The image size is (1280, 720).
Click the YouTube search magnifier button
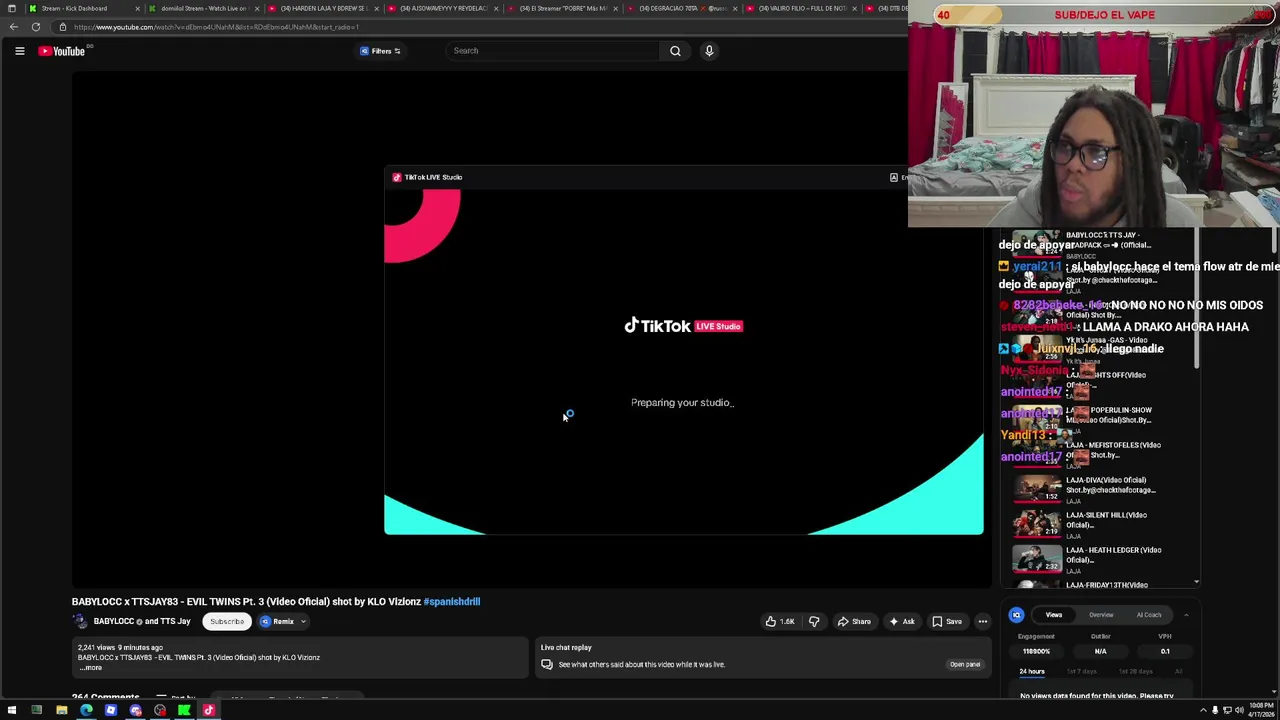[x=675, y=51]
